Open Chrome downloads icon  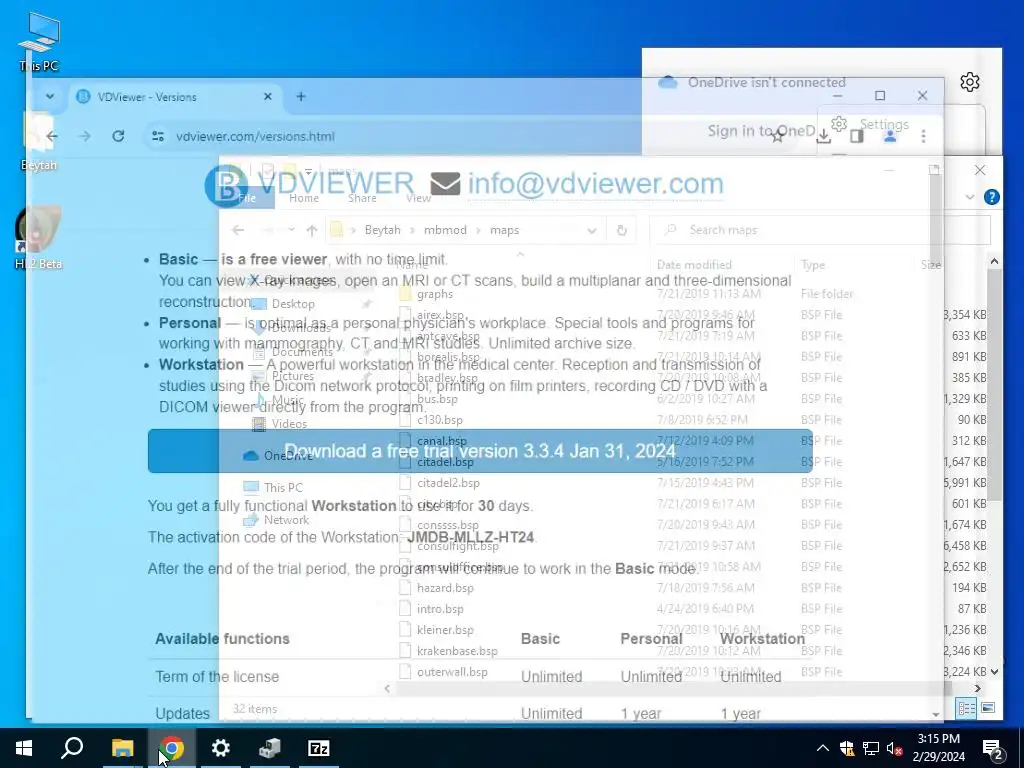824,136
